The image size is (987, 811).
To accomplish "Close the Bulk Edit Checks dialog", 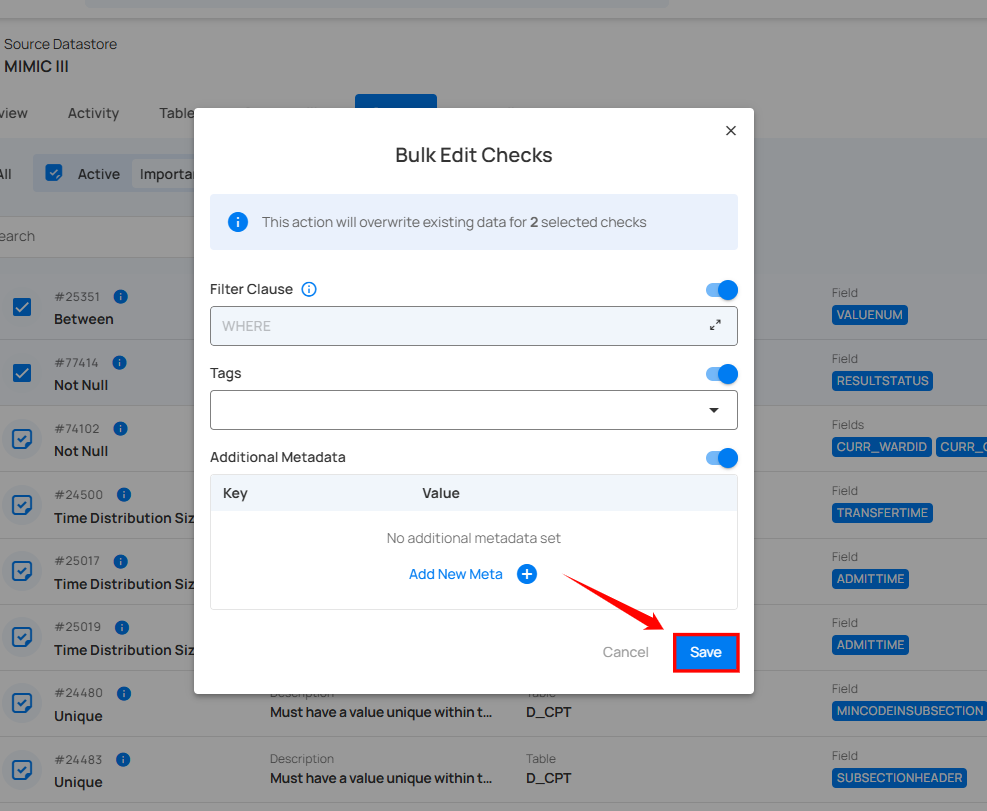I will [730, 130].
